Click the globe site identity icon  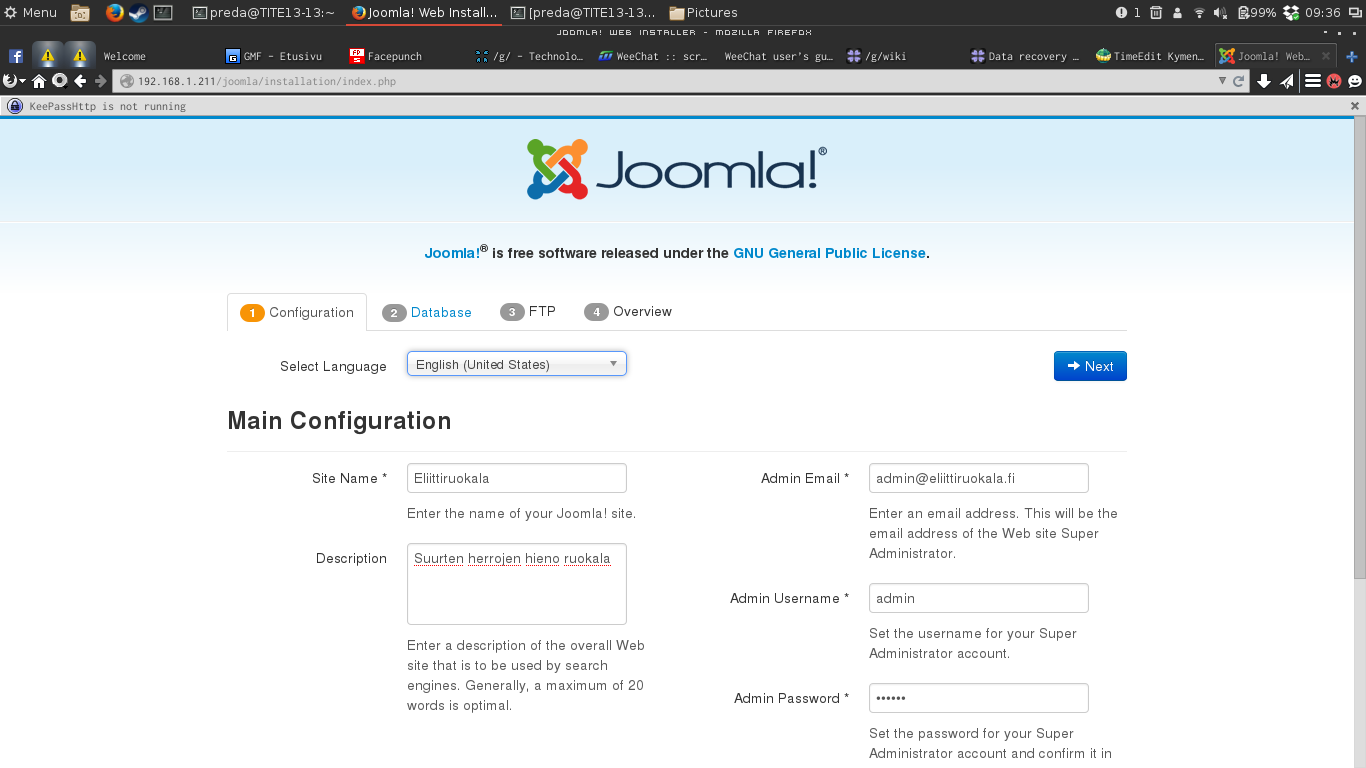[127, 81]
